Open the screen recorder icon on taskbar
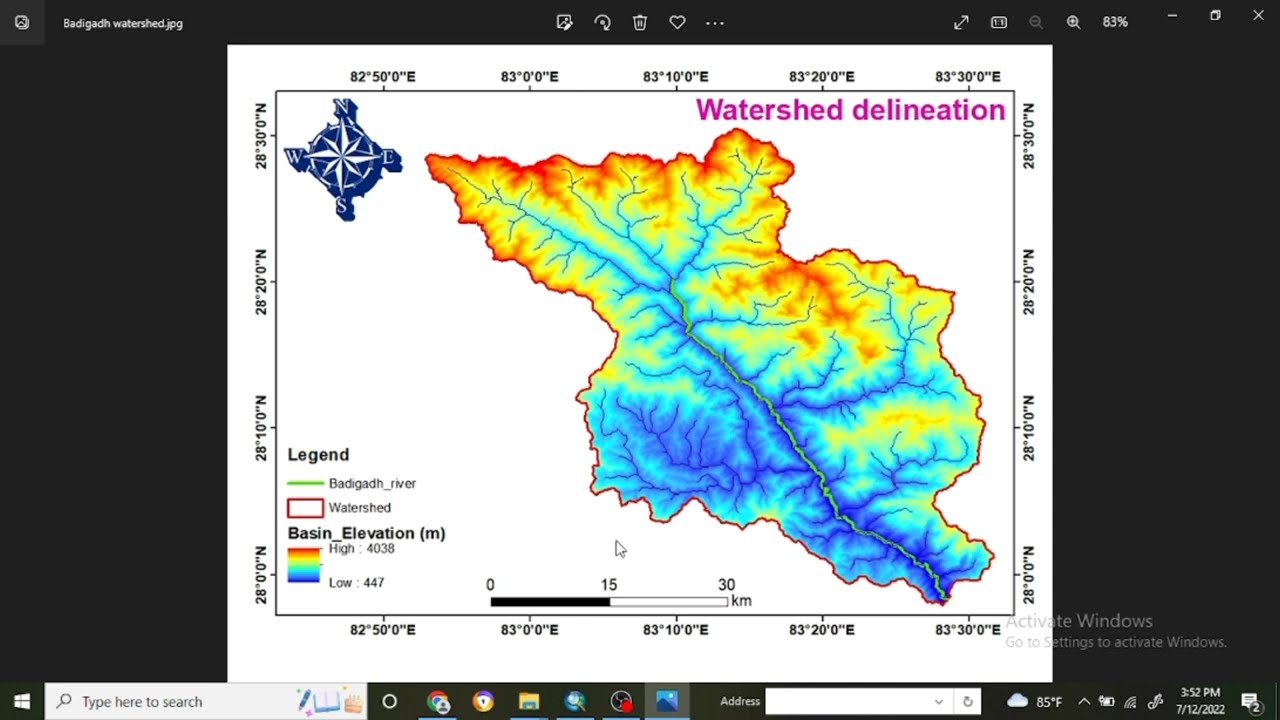Viewport: 1280px width, 720px height. click(x=621, y=701)
